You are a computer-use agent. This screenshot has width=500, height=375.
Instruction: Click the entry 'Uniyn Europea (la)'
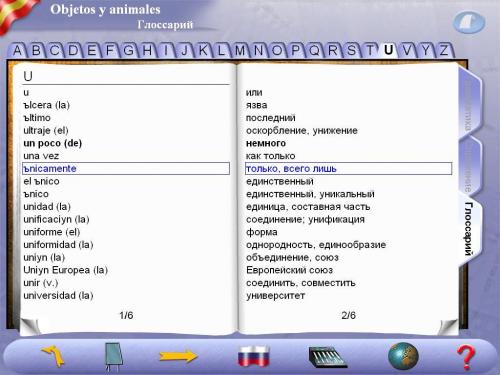click(x=66, y=270)
